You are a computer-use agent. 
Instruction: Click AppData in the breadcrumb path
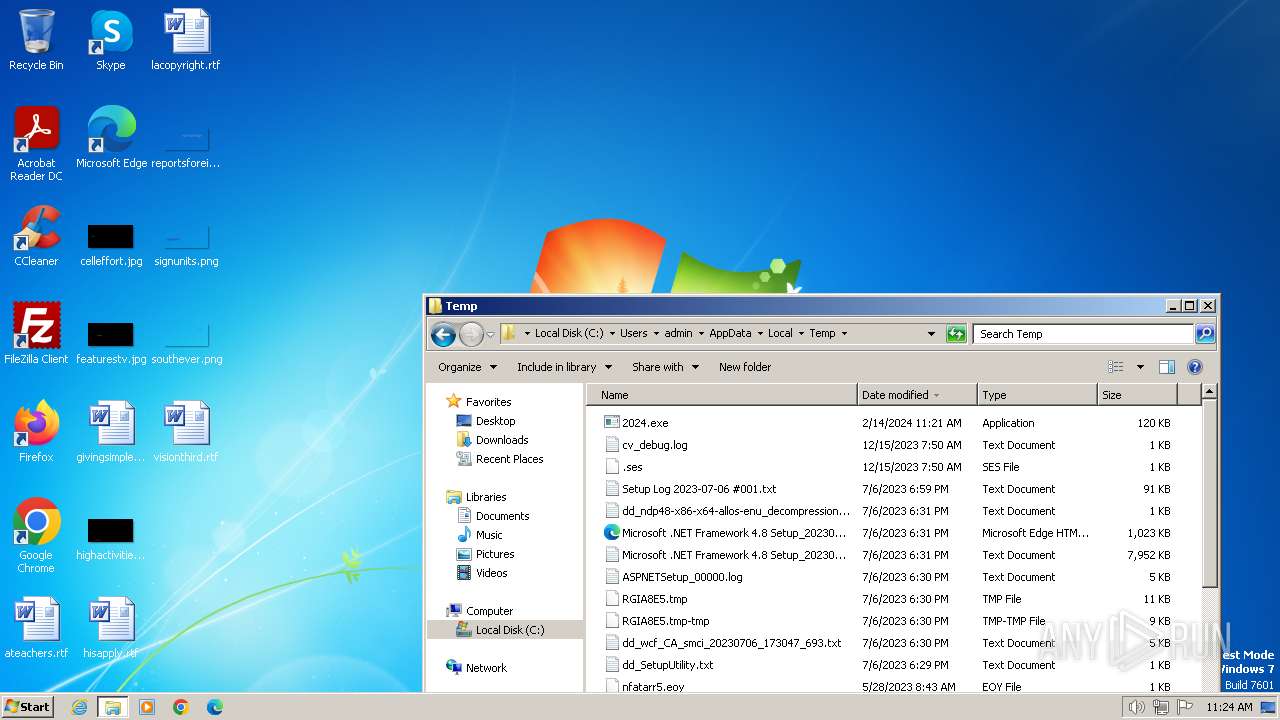point(730,334)
